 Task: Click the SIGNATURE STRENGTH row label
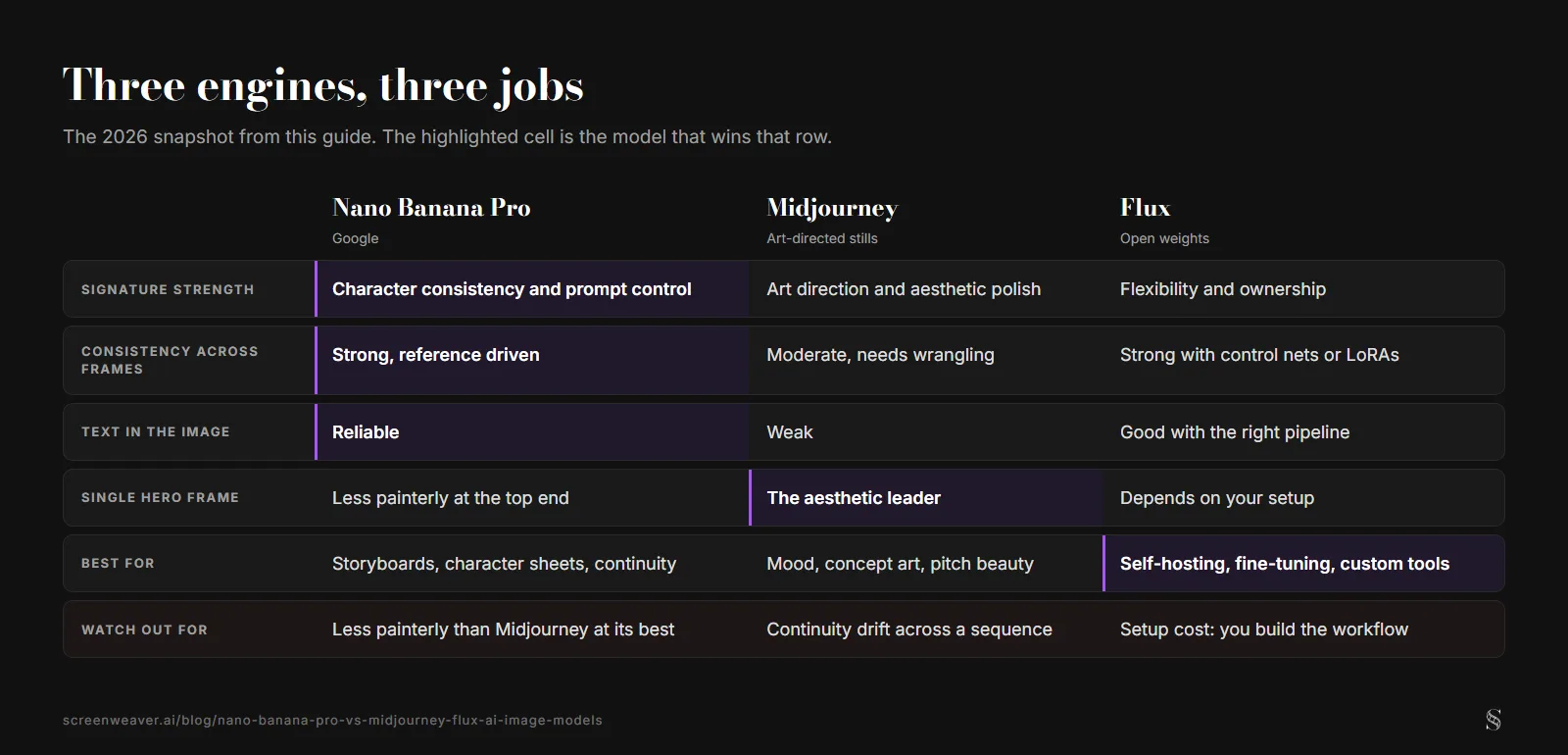pyautogui.click(x=168, y=289)
